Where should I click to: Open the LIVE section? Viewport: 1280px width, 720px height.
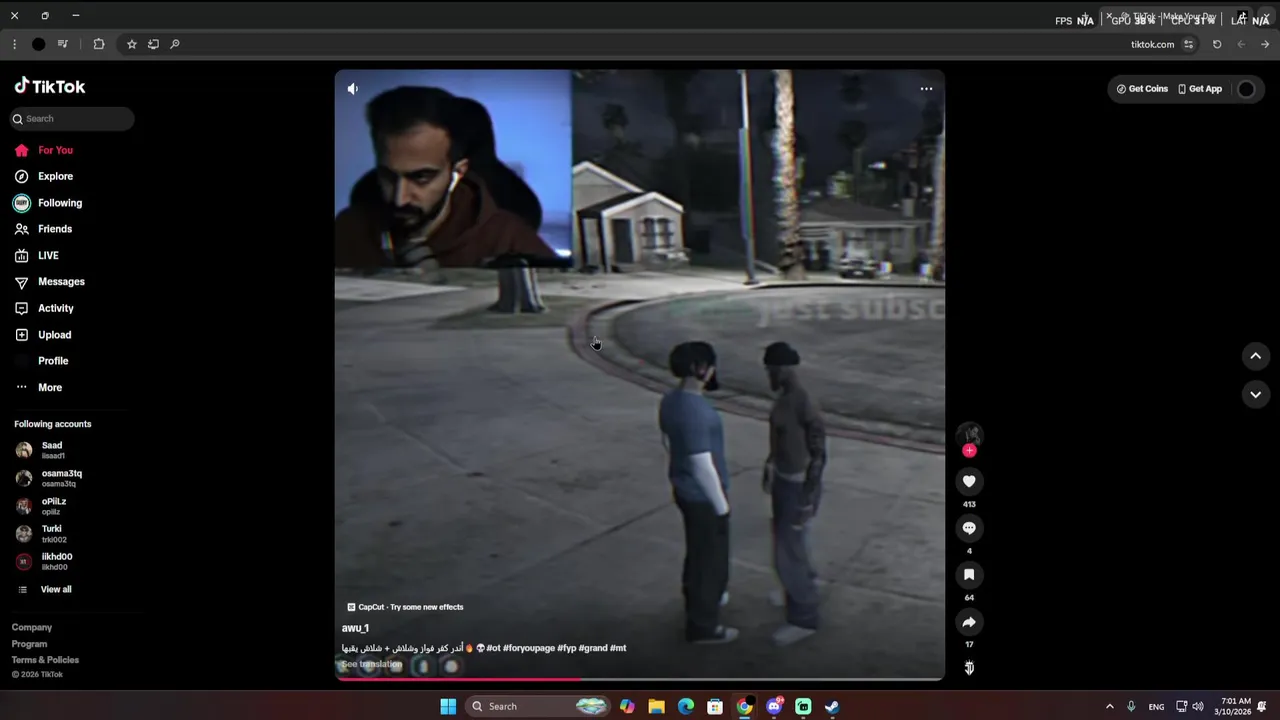pyautogui.click(x=38, y=256)
